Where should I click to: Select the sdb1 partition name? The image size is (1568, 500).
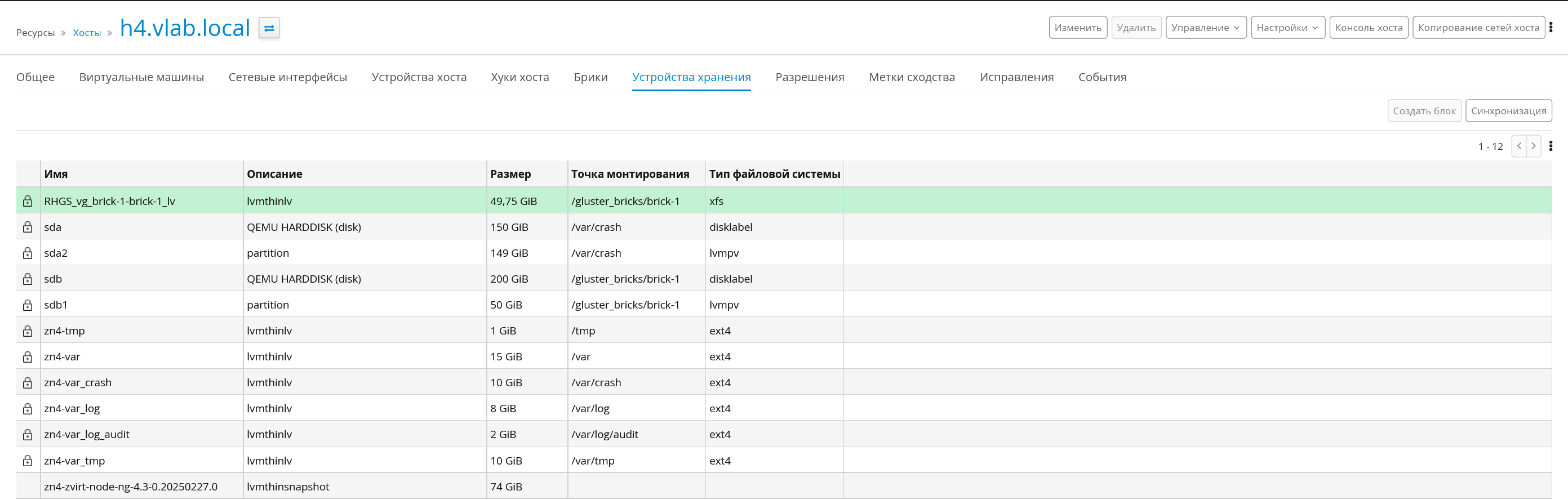[x=55, y=305]
